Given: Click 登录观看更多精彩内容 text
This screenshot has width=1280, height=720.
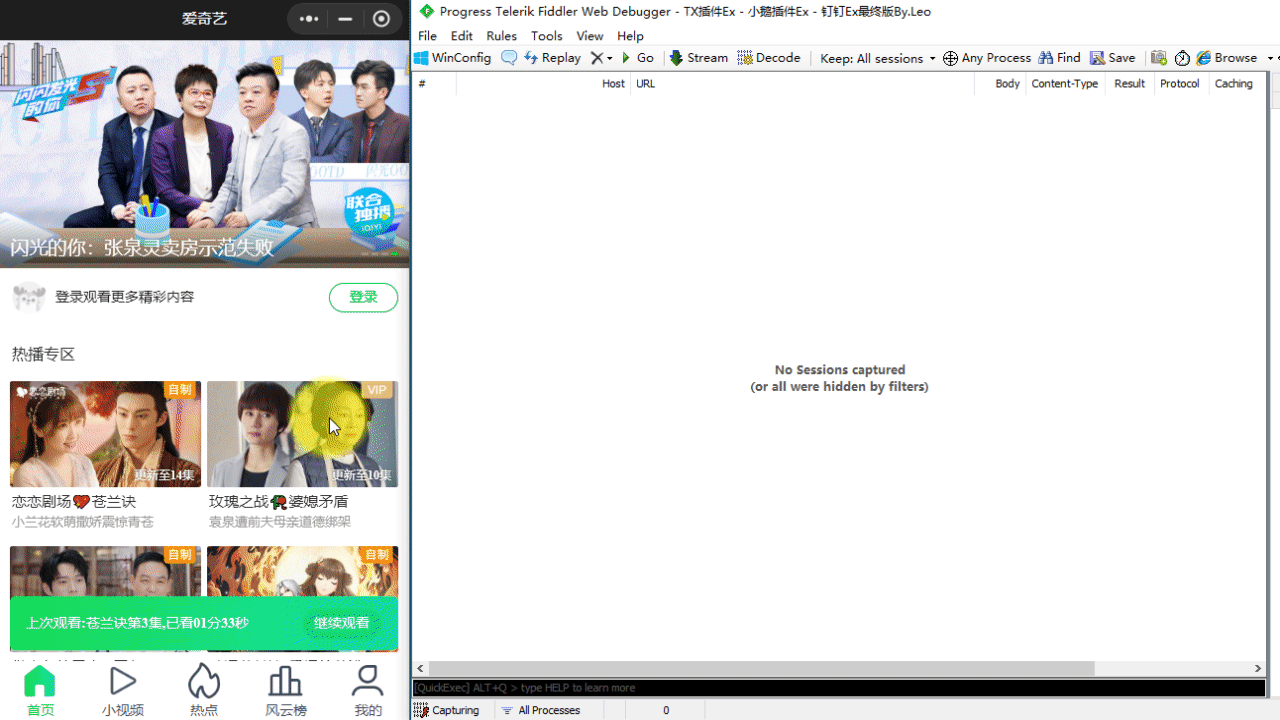Looking at the screenshot, I should point(125,297).
